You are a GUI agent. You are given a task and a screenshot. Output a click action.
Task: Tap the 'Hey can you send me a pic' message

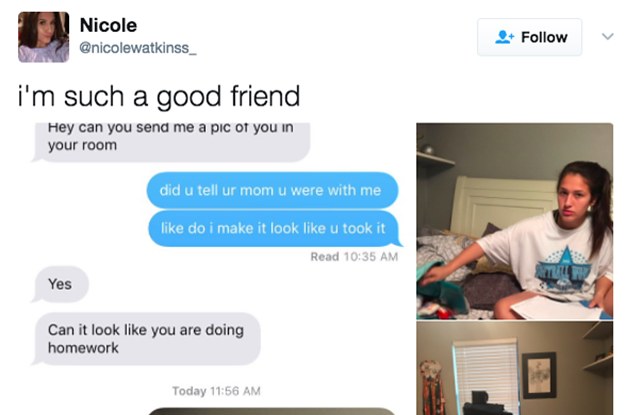(171, 142)
